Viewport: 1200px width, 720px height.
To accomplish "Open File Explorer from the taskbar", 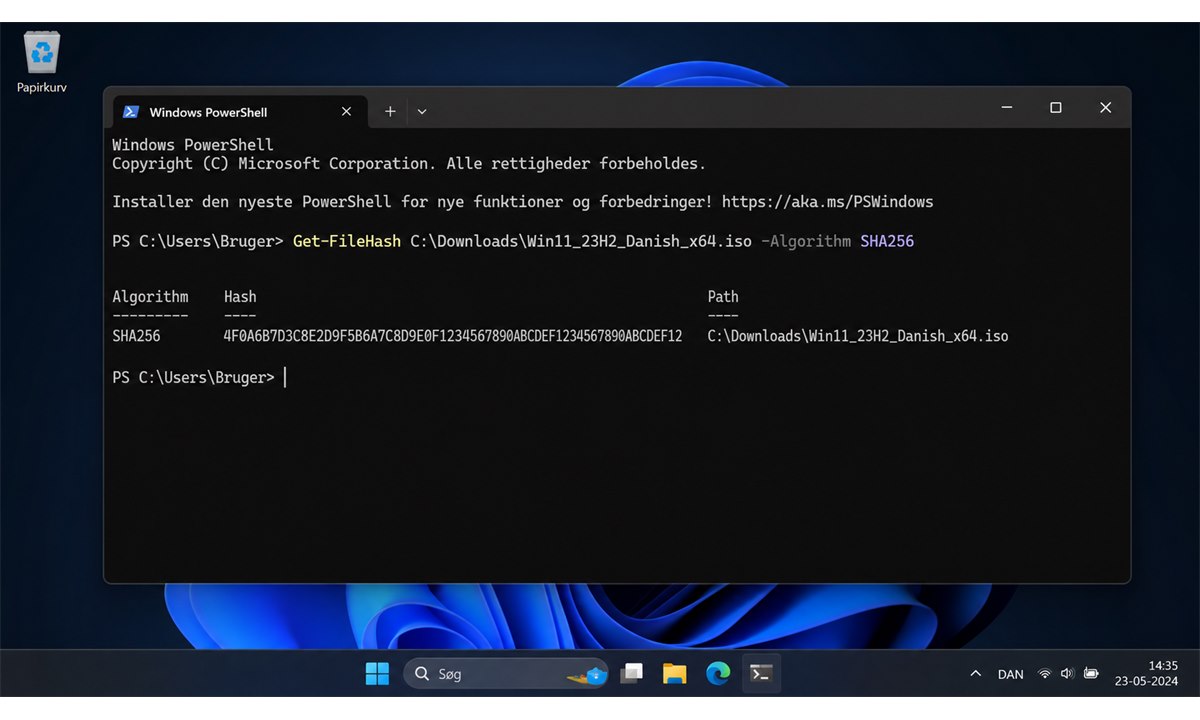I will [x=675, y=674].
